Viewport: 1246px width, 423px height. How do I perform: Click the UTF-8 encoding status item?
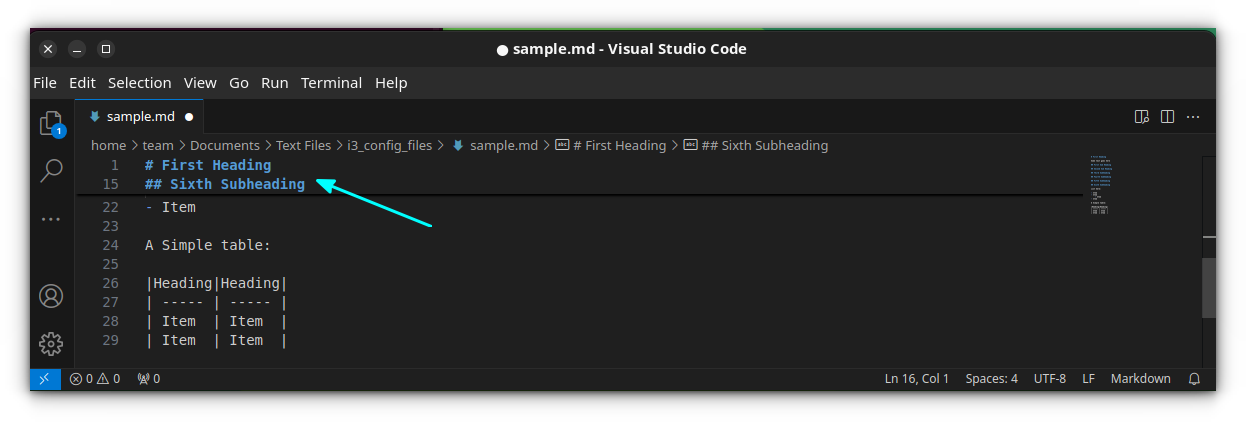tap(1050, 379)
